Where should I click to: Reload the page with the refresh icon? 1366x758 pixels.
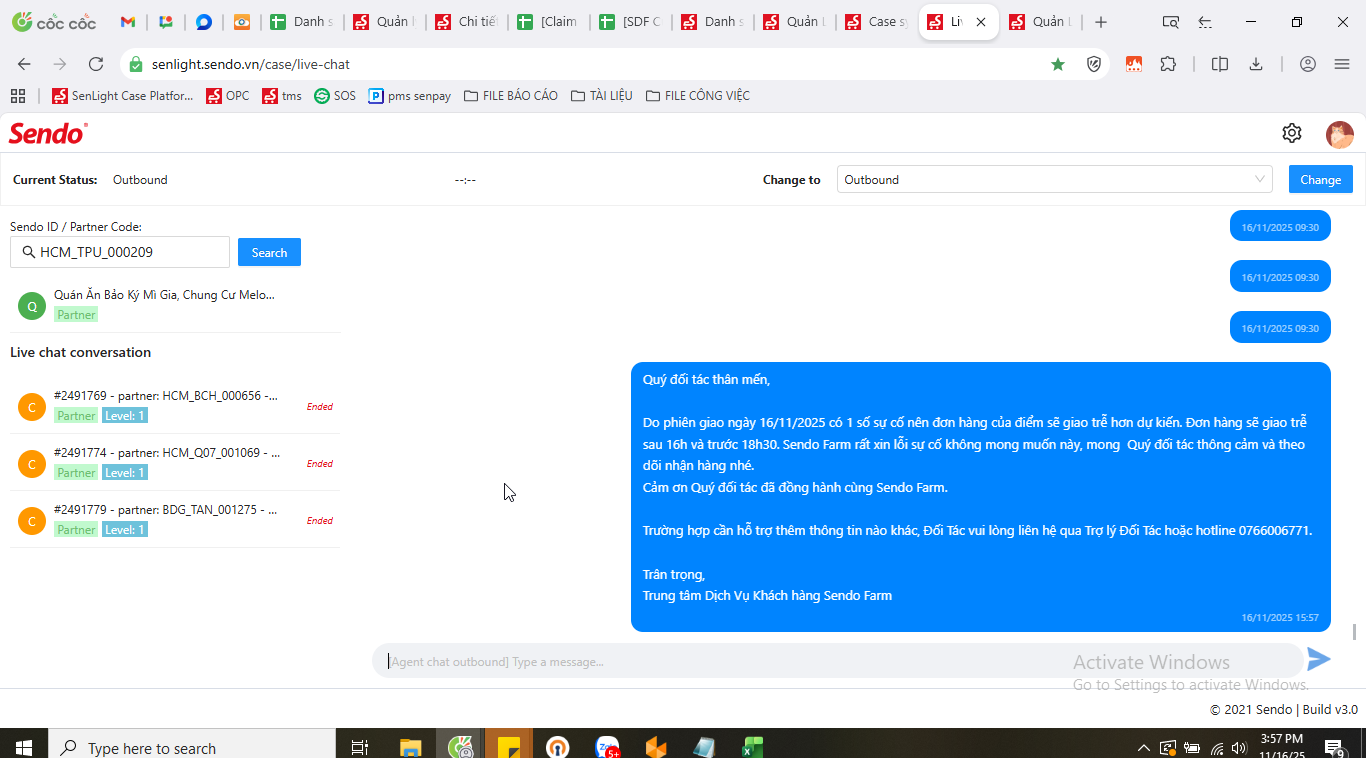point(96,64)
